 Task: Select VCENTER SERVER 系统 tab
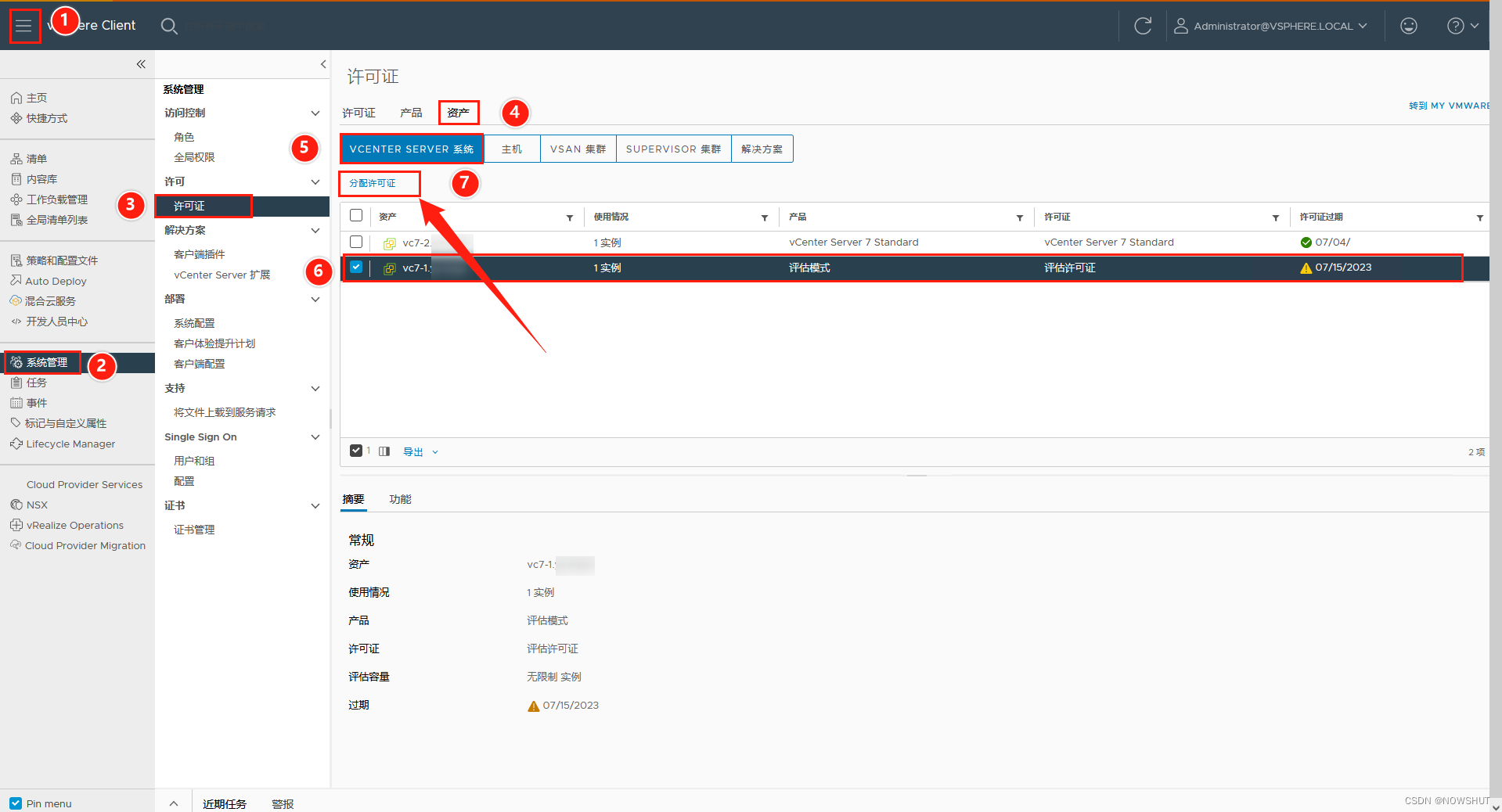tap(412, 149)
